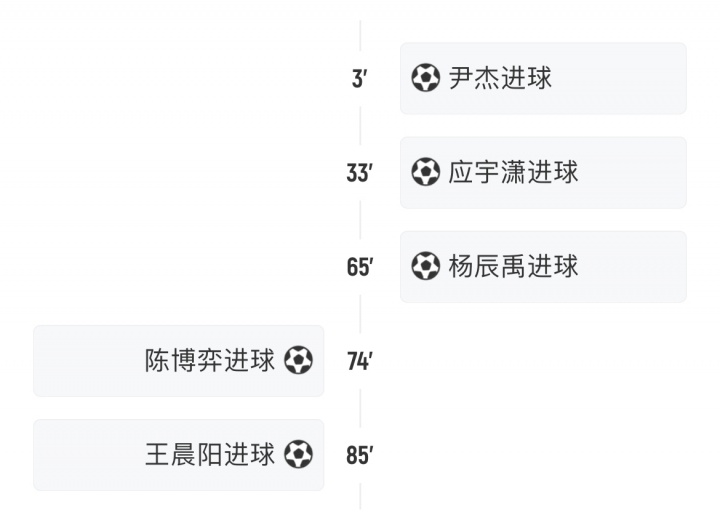
Task: Select the 65' minute marker on timeline
Action: [x=360, y=267]
